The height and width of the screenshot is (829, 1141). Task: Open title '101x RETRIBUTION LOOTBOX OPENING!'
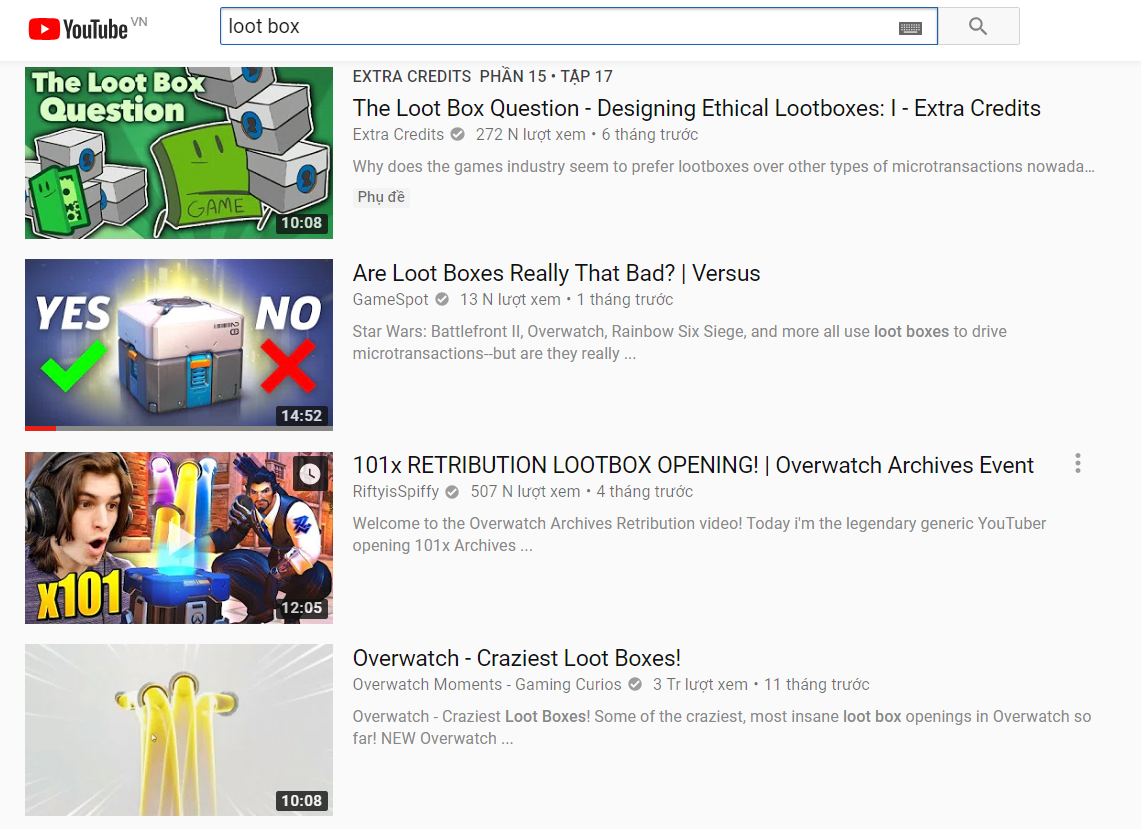click(693, 465)
